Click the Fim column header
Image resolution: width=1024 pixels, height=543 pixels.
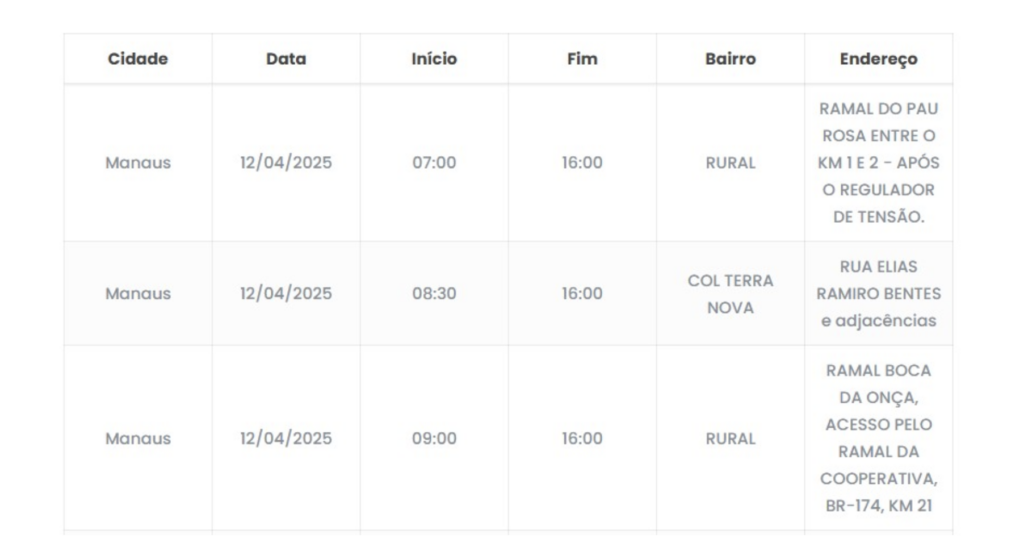tap(582, 59)
